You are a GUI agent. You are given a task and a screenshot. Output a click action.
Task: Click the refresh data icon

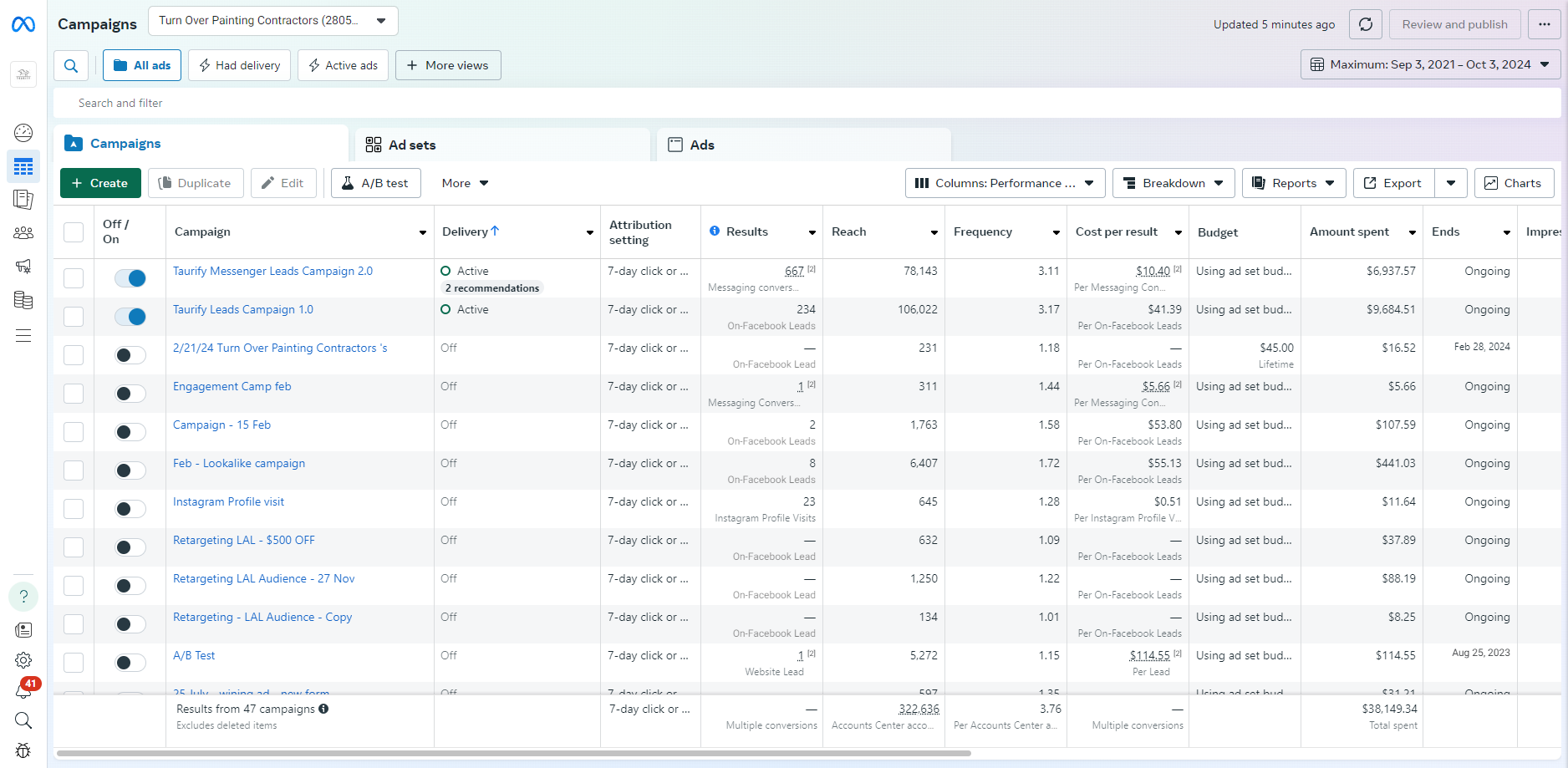pos(1366,24)
